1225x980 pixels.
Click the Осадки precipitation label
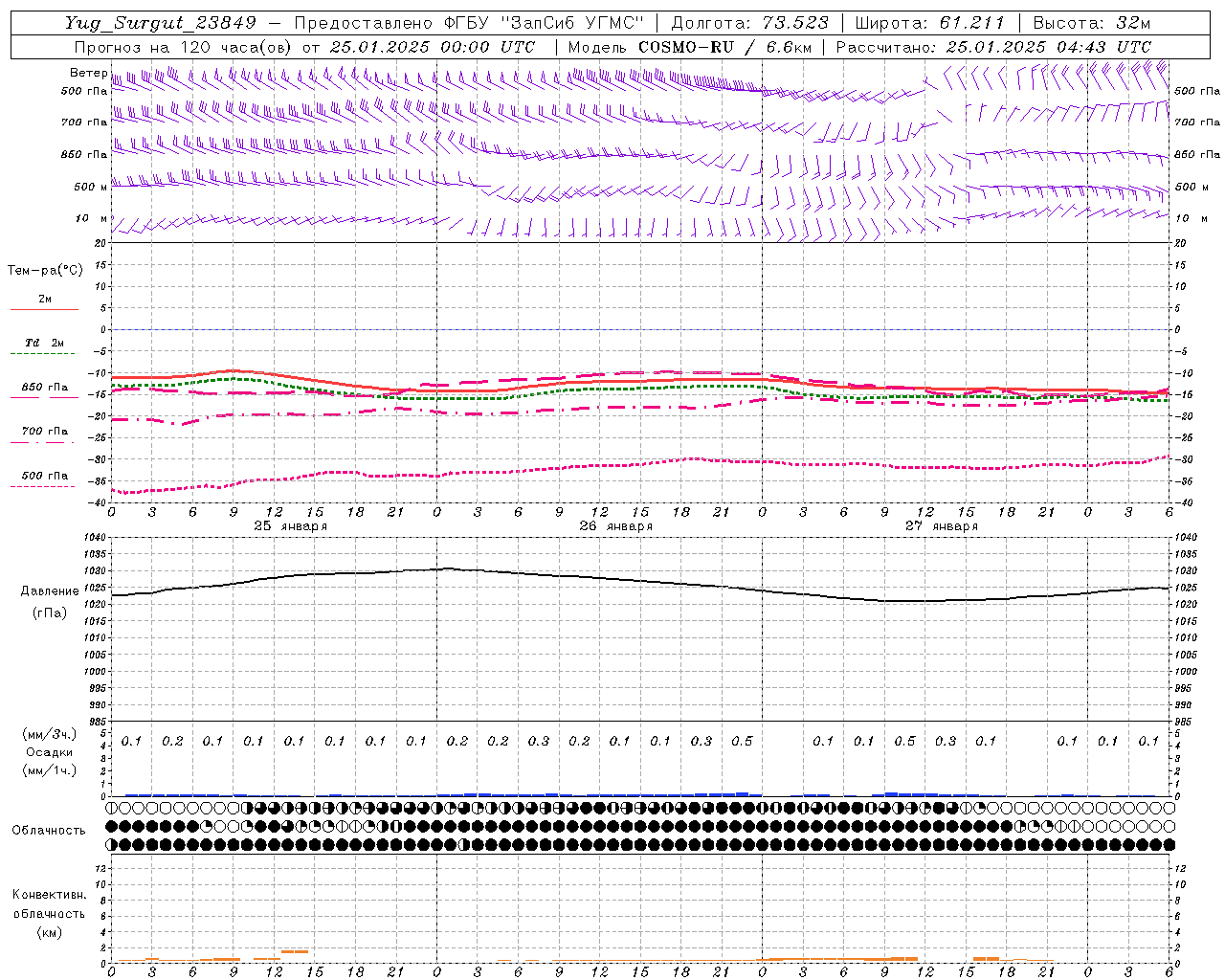[x=49, y=752]
